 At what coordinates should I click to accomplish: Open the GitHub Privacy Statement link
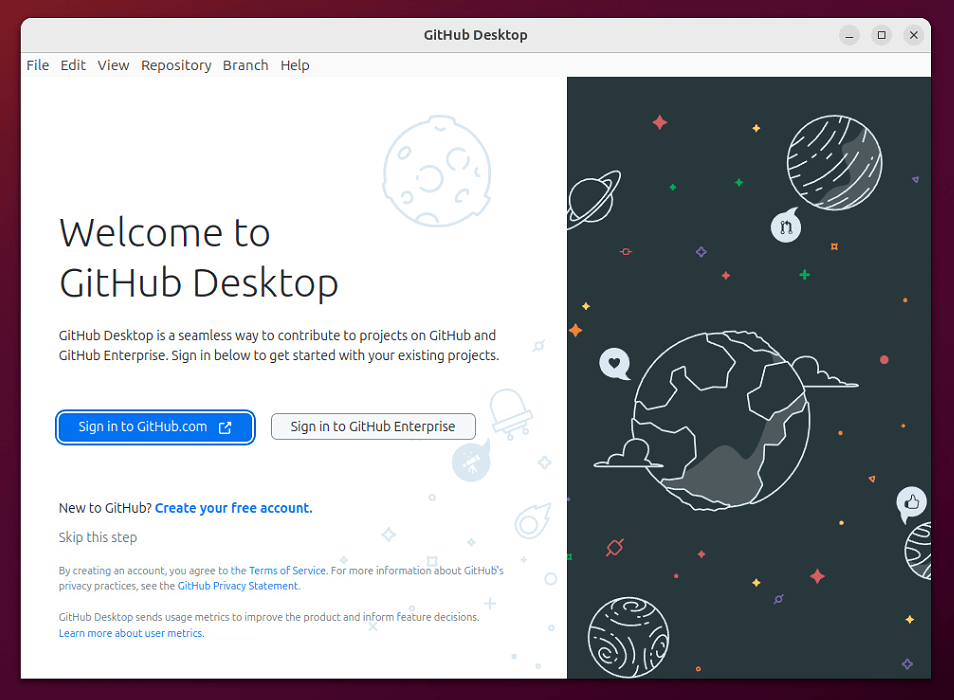238,586
